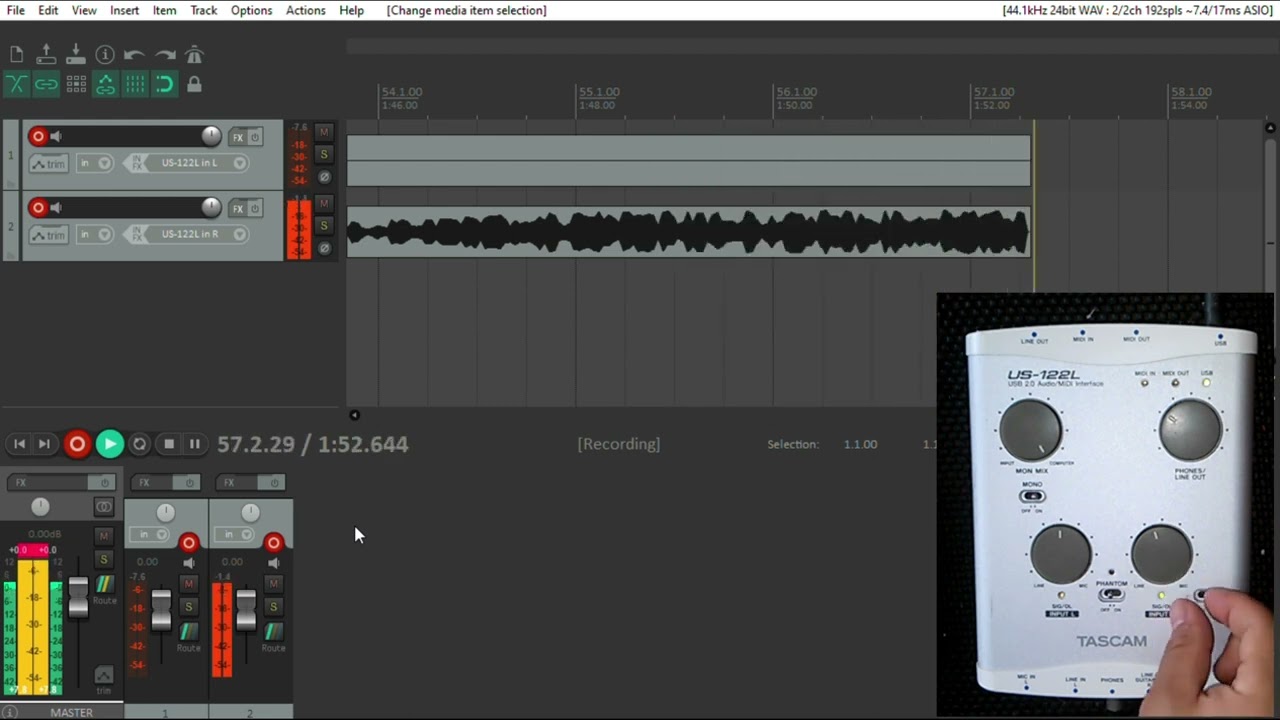Toggle envelope move with items icon
1280x720 pixels.
coord(105,85)
